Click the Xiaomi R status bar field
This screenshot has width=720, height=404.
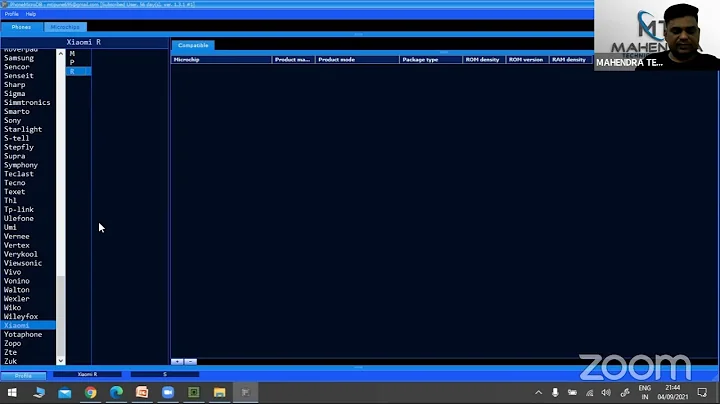pos(87,375)
